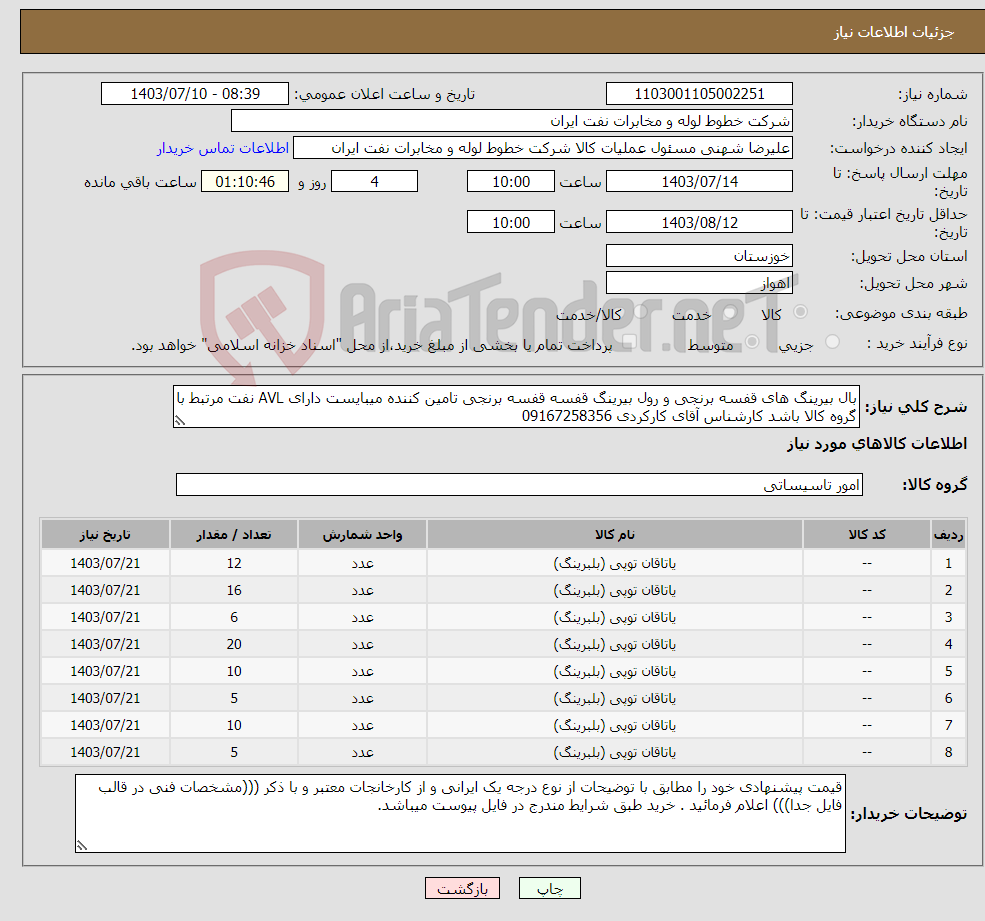Open buyer contact info link اطلاعات تماس خریدار
Viewport: 985px width, 921px height.
pos(223,148)
